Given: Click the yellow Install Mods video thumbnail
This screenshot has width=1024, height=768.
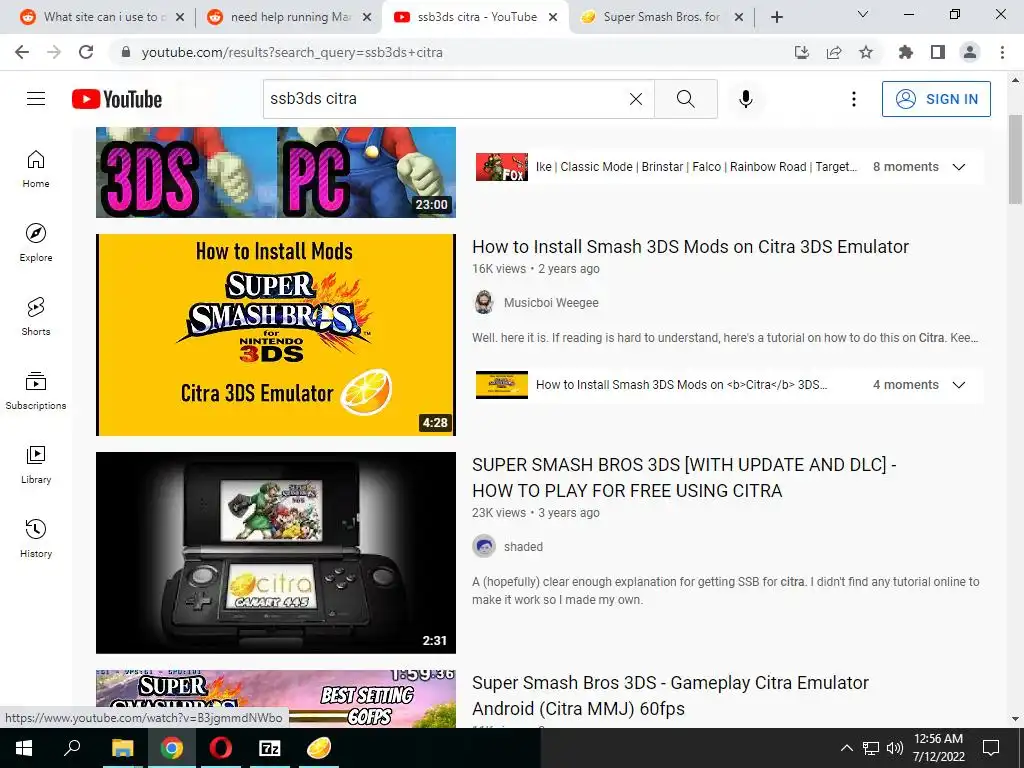Looking at the screenshot, I should coord(276,334).
